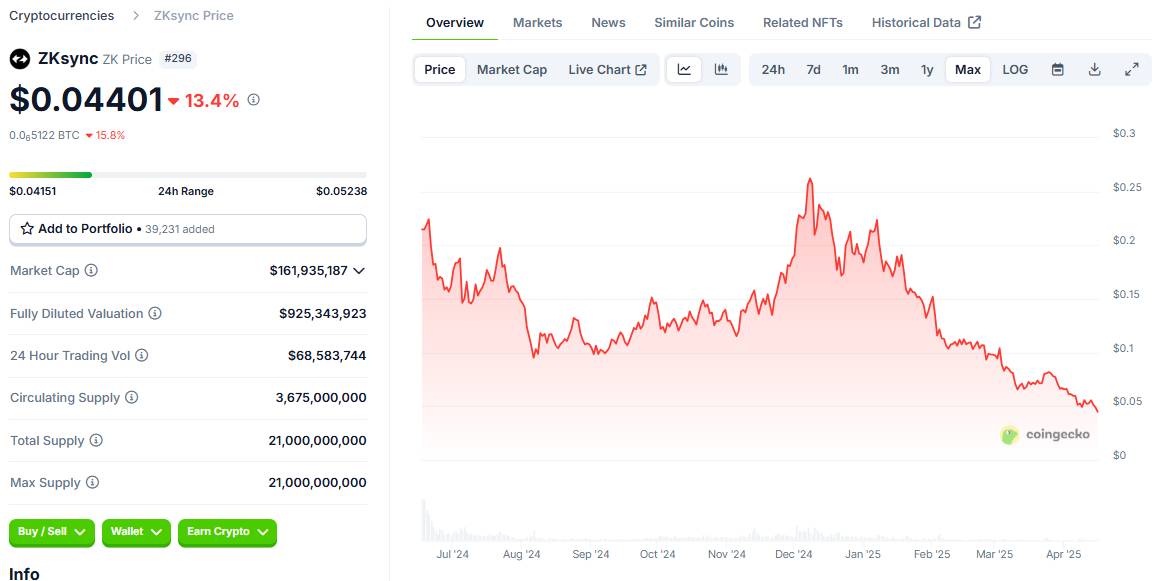Open the Total Supply info icon
The width and height of the screenshot is (1155, 581).
pos(96,440)
